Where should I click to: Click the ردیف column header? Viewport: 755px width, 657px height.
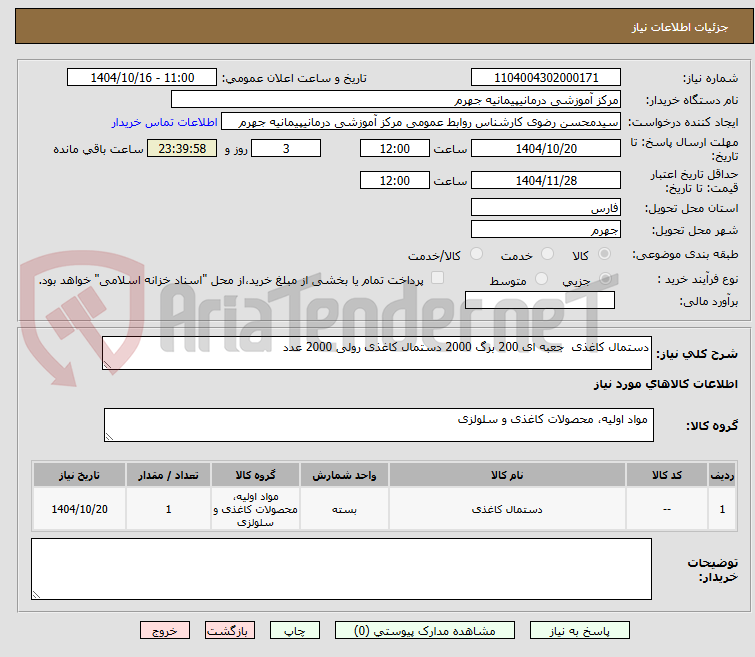722,475
